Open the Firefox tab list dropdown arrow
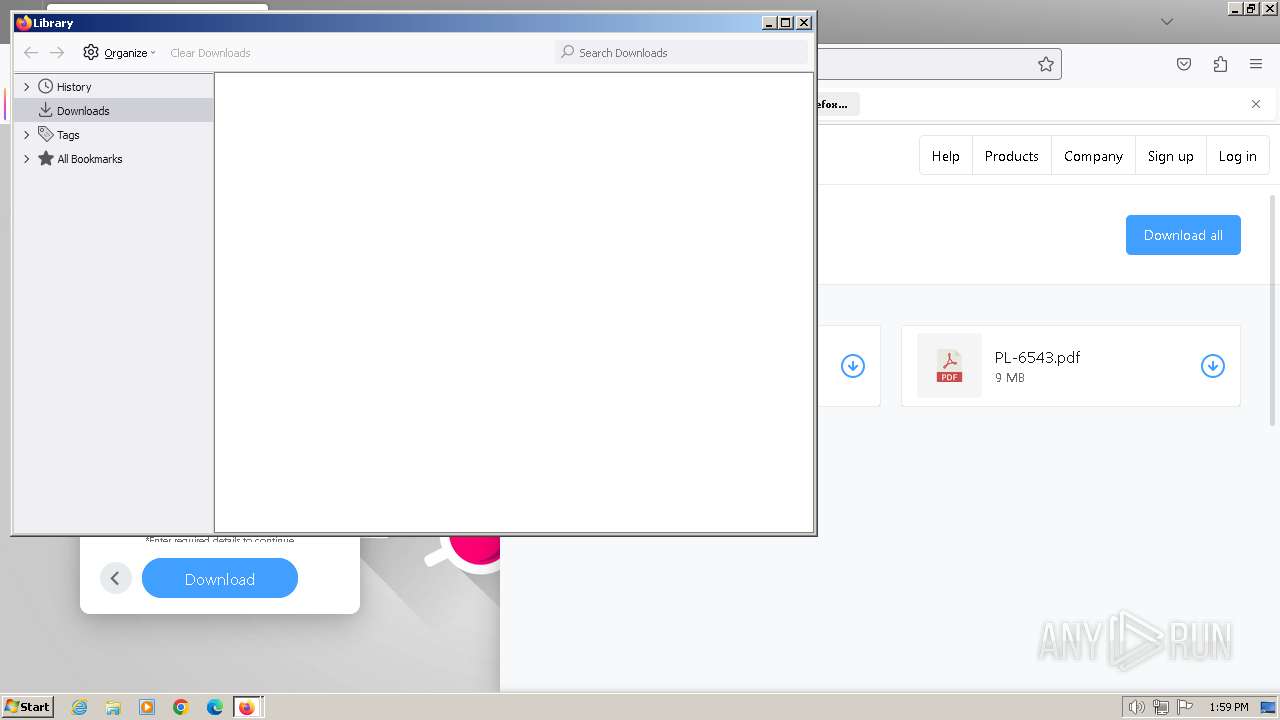This screenshot has height=720, width=1280. [x=1167, y=22]
